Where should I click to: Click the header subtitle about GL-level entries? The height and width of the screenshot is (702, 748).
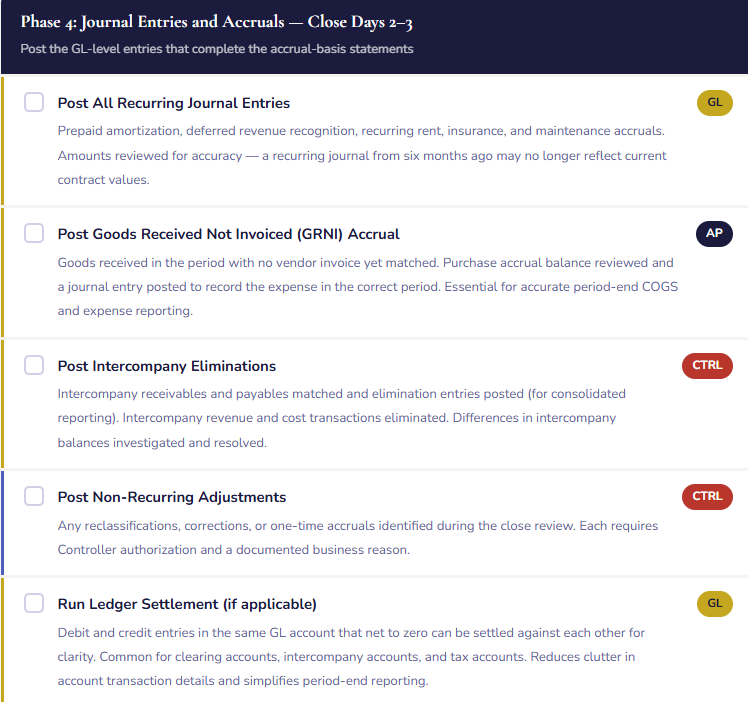point(216,49)
